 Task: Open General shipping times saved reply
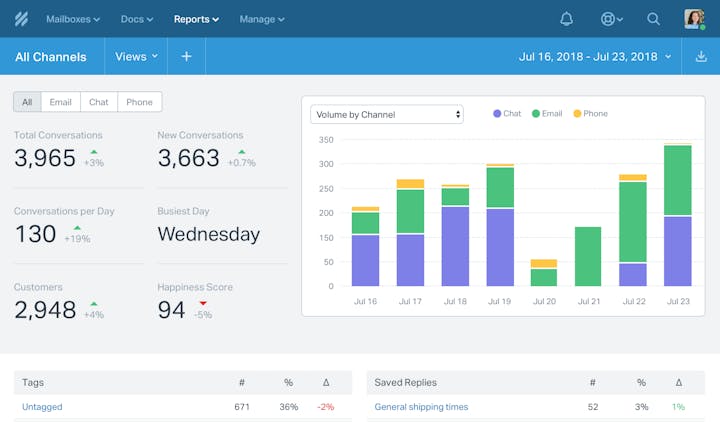(421, 407)
